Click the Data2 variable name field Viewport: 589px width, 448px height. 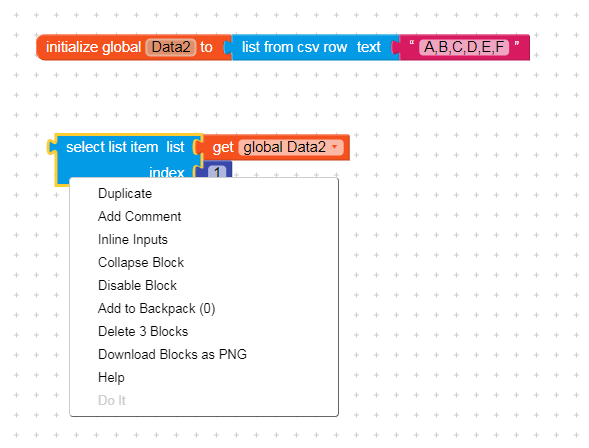[171, 47]
